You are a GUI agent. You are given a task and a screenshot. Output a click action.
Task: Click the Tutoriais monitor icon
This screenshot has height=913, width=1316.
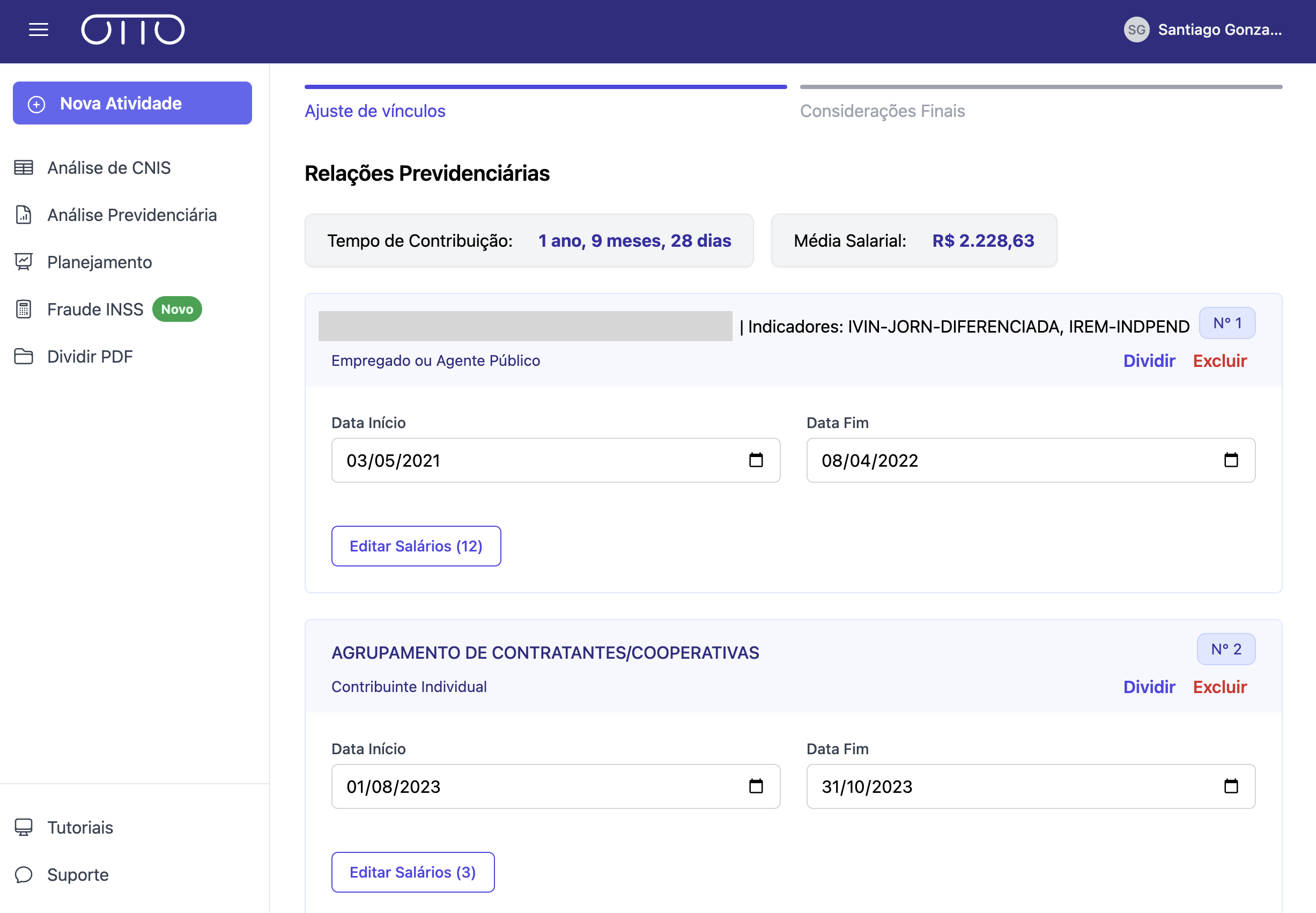pyautogui.click(x=24, y=827)
